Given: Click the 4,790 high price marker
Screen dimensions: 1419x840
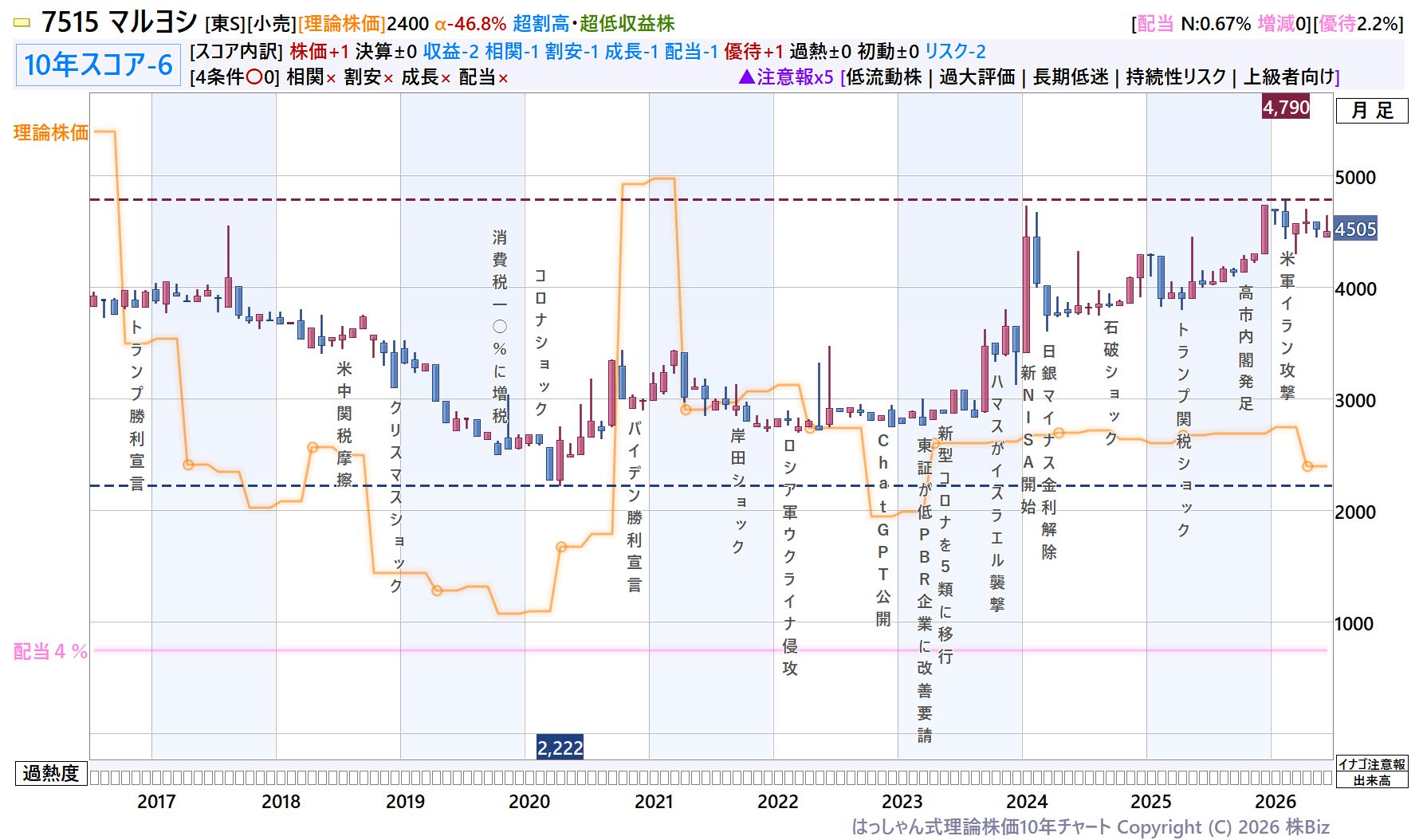Looking at the screenshot, I should 1286,108.
